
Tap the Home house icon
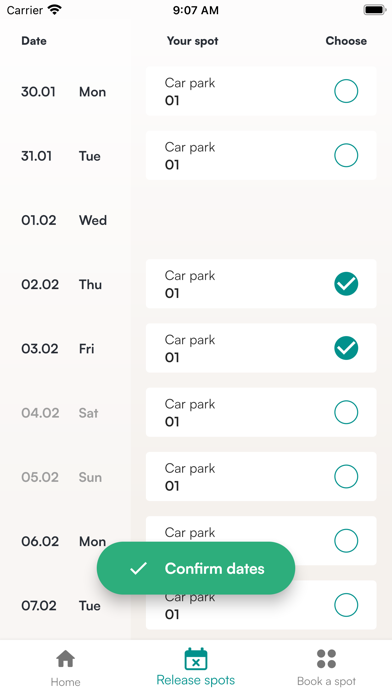(x=65, y=659)
